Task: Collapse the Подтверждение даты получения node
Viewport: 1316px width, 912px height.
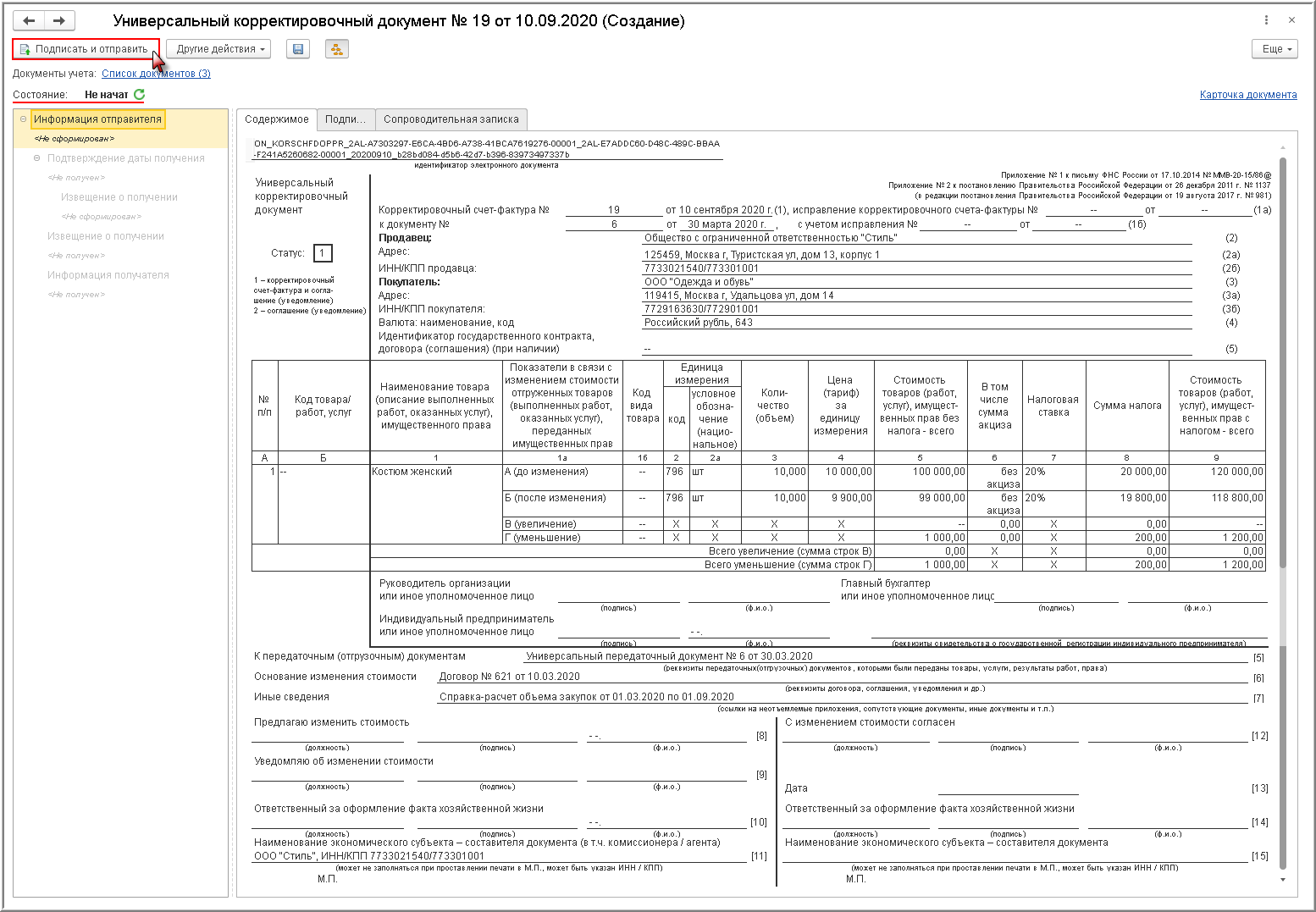Action: [36, 158]
